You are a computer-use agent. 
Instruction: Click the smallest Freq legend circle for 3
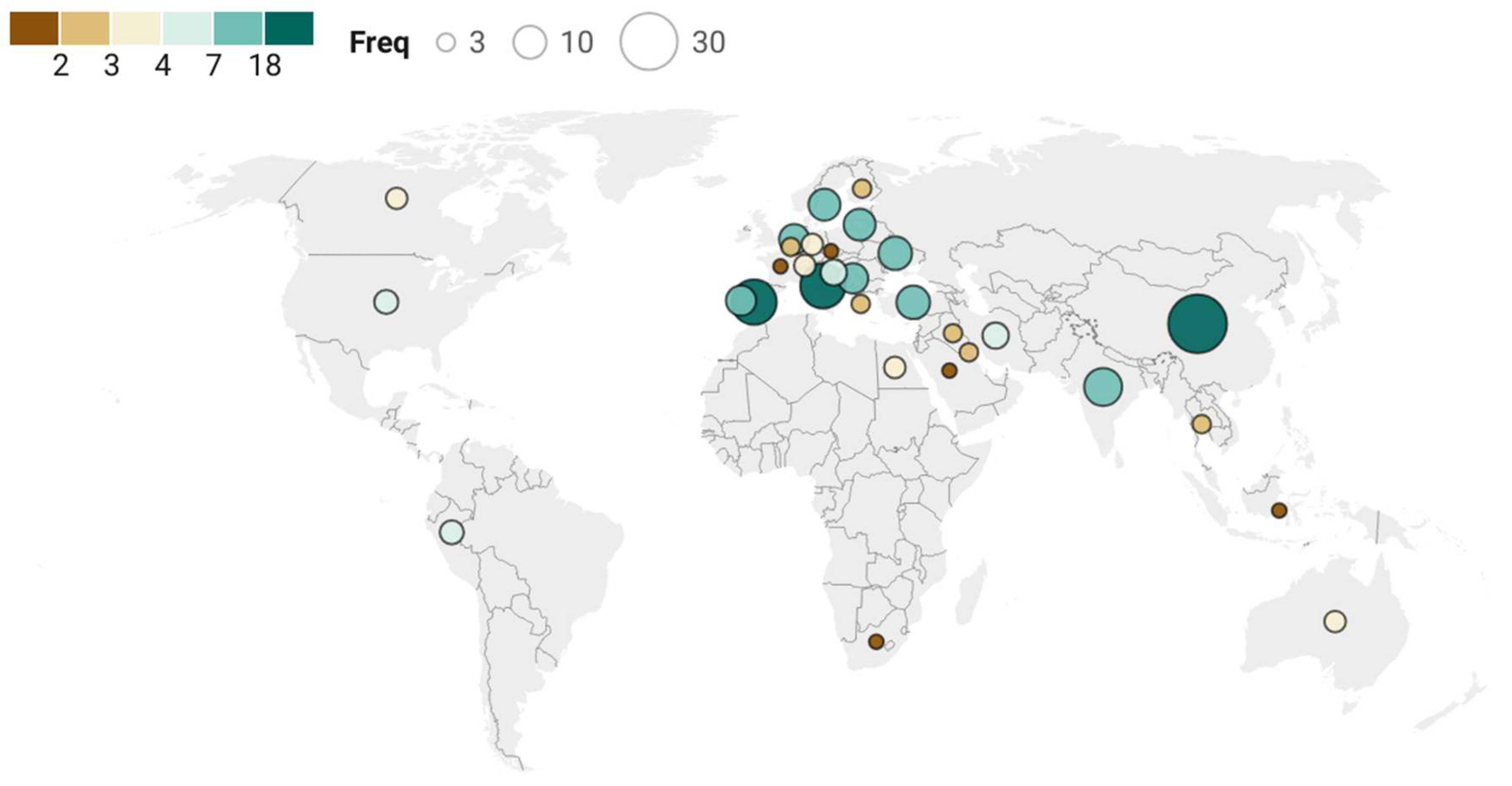(x=446, y=42)
